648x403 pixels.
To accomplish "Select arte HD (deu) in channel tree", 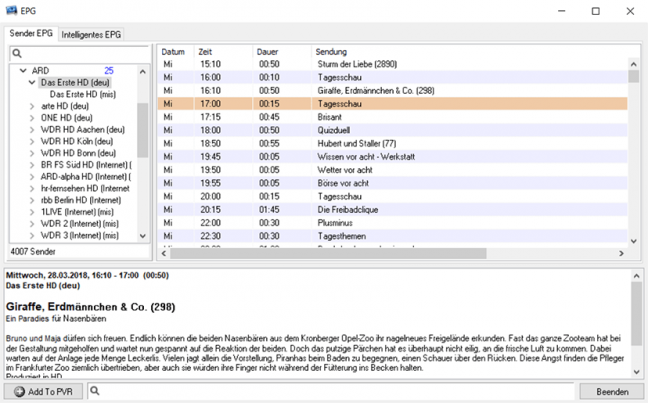I will pyautogui.click(x=64, y=106).
